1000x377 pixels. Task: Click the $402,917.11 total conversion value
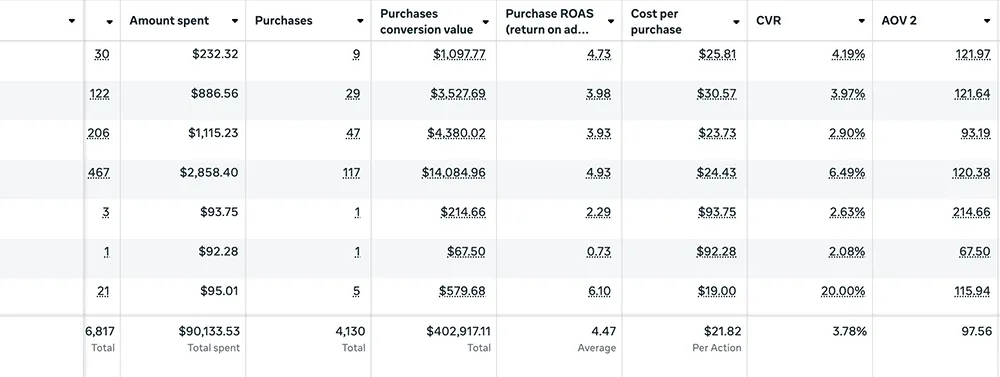point(459,331)
